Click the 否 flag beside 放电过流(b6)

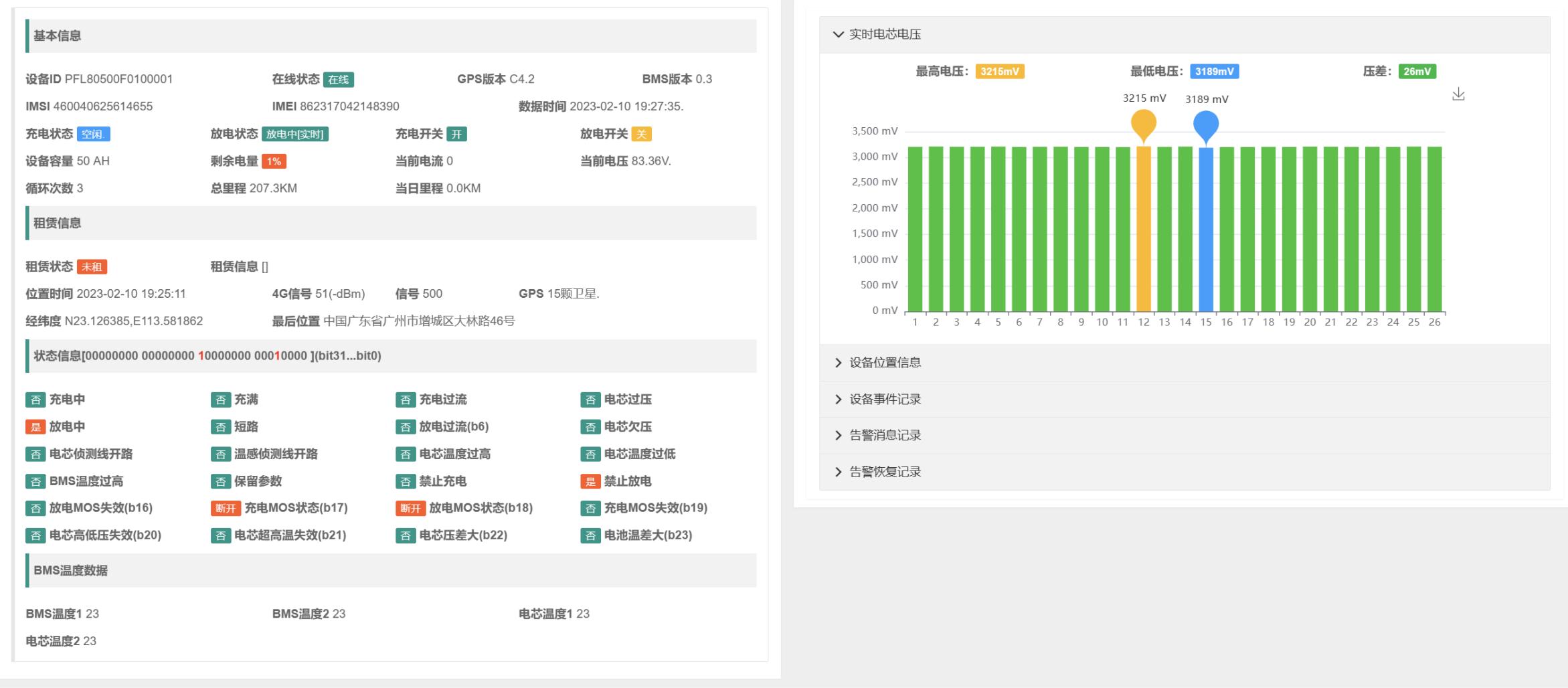[x=406, y=427]
